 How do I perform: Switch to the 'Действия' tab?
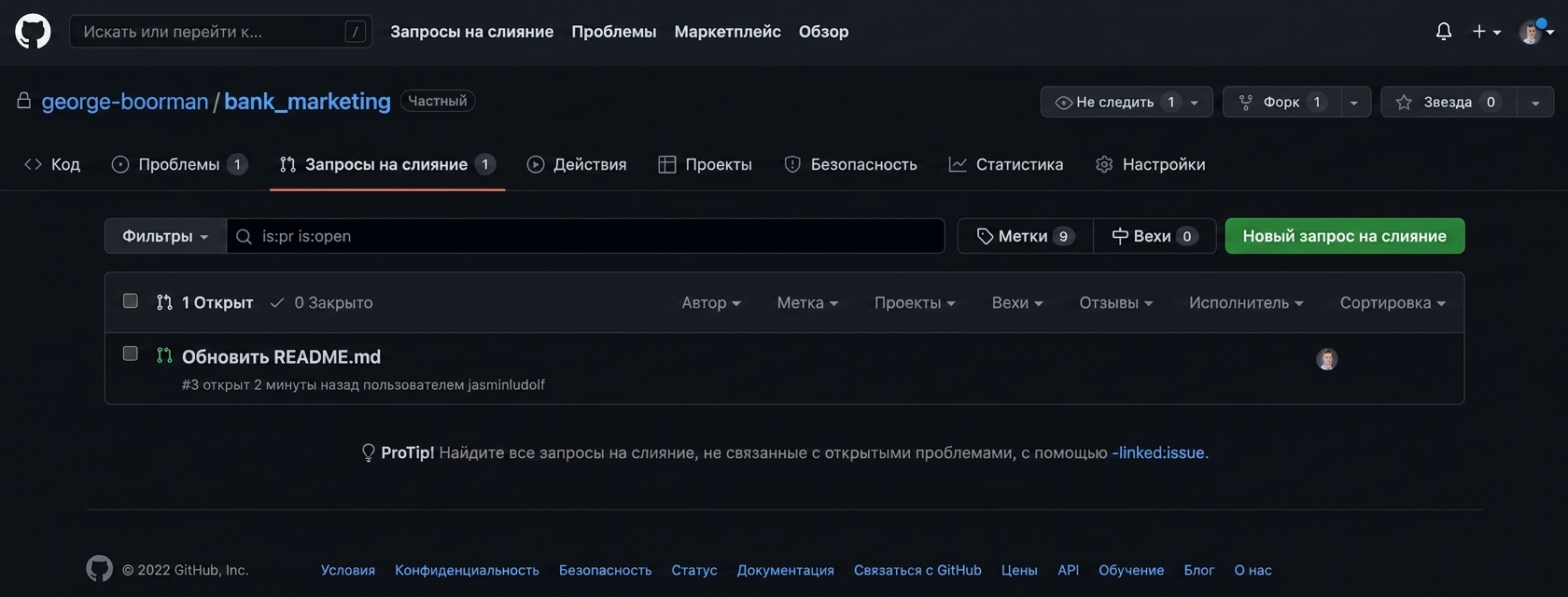pos(577,164)
